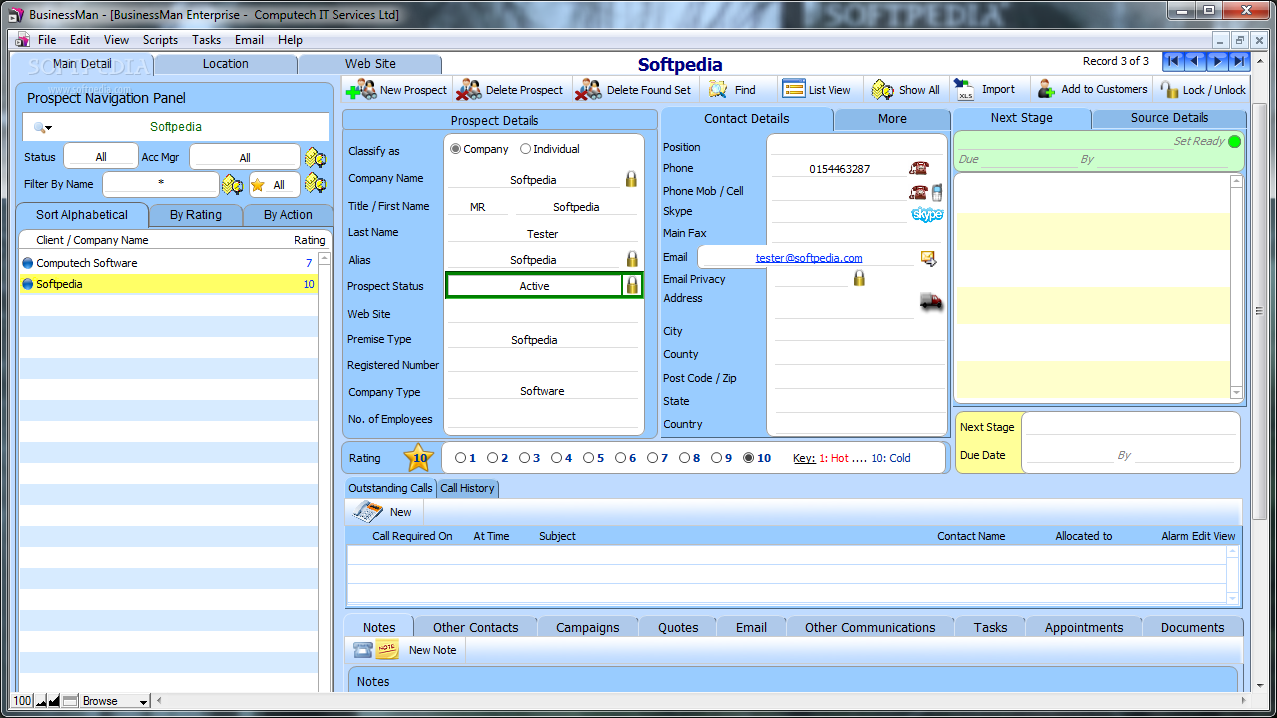Click the red telephone icon beside Phone number

point(918,168)
